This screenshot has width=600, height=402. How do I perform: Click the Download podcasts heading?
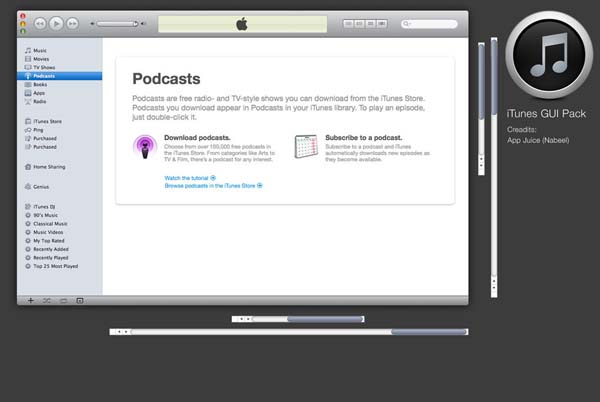[x=197, y=138]
